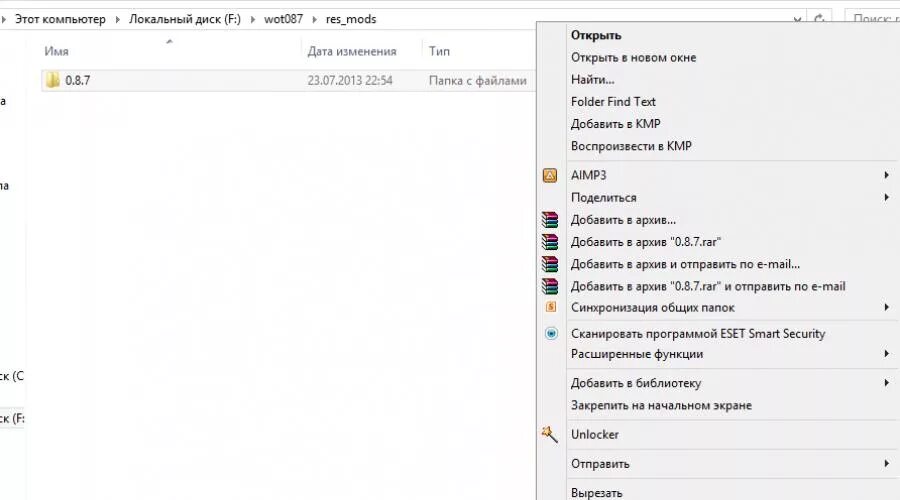Select 'Сканировать программой ESET Smart Security'

(x=697, y=334)
